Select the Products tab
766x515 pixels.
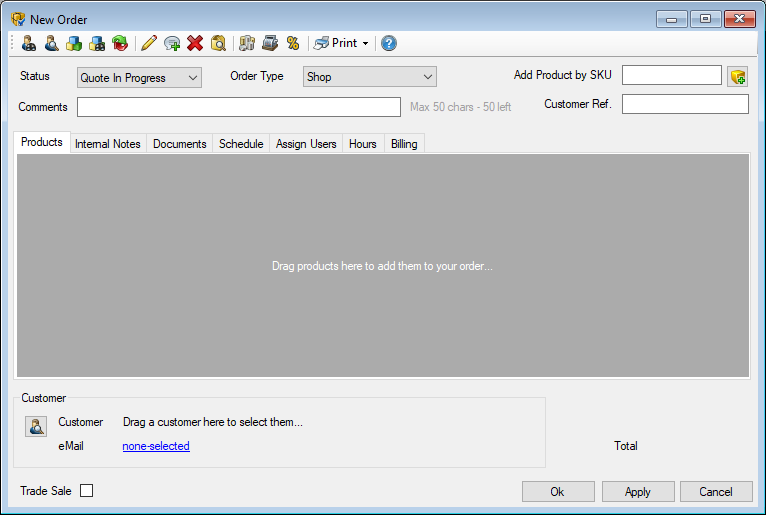click(42, 142)
